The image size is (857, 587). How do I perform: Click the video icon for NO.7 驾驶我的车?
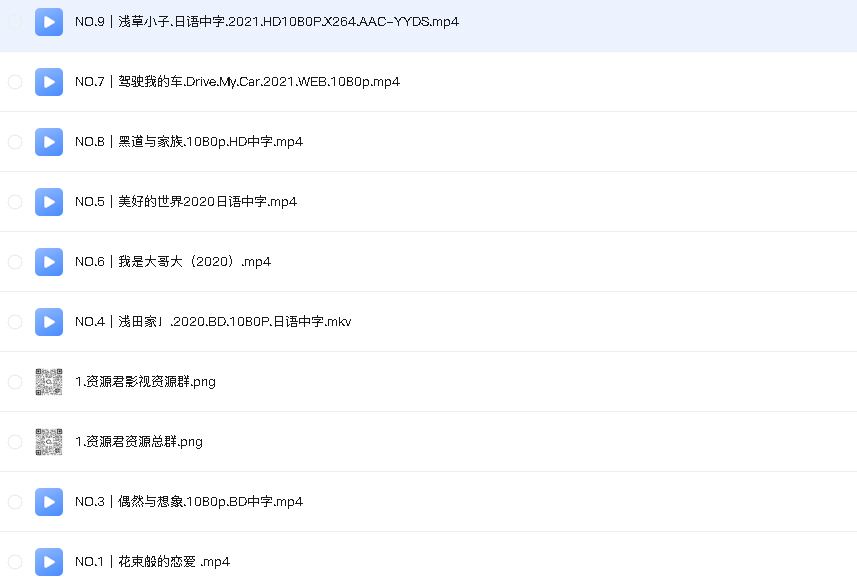49,82
